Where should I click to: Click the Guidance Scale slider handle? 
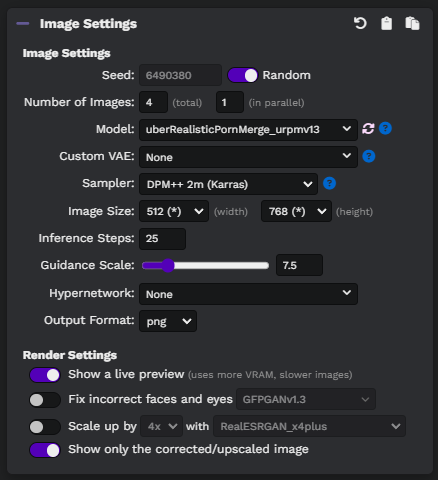click(168, 265)
